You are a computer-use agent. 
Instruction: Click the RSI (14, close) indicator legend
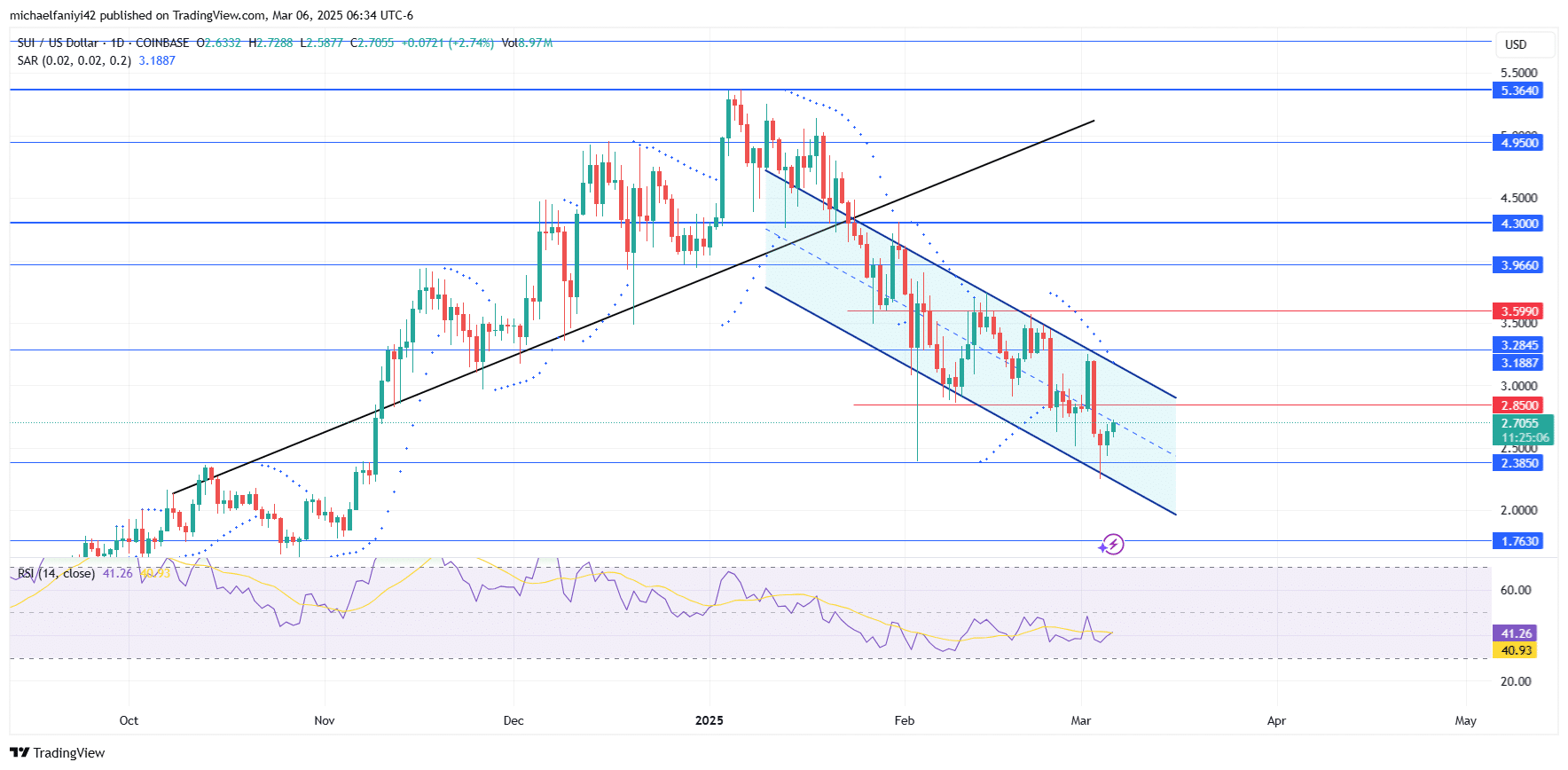pyautogui.click(x=56, y=573)
